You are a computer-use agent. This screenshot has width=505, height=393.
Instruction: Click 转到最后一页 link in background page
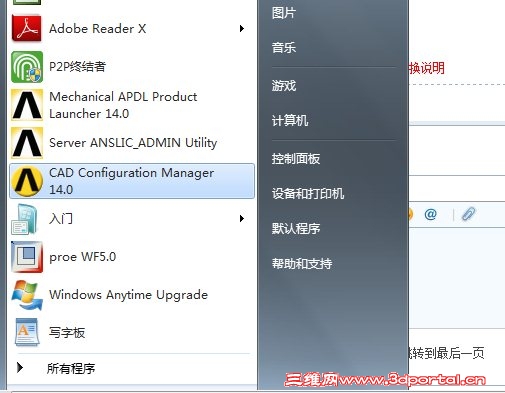pyautogui.click(x=446, y=353)
